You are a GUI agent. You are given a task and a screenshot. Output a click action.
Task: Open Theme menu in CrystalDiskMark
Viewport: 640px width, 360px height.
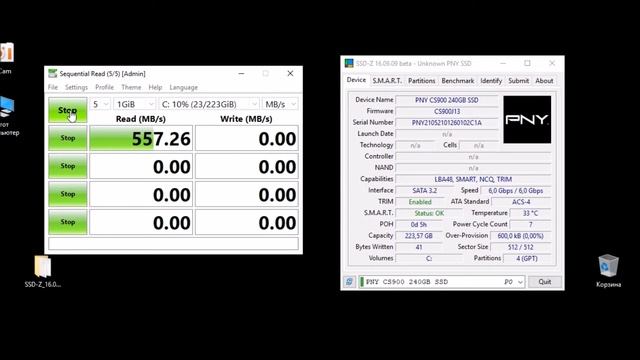point(131,87)
